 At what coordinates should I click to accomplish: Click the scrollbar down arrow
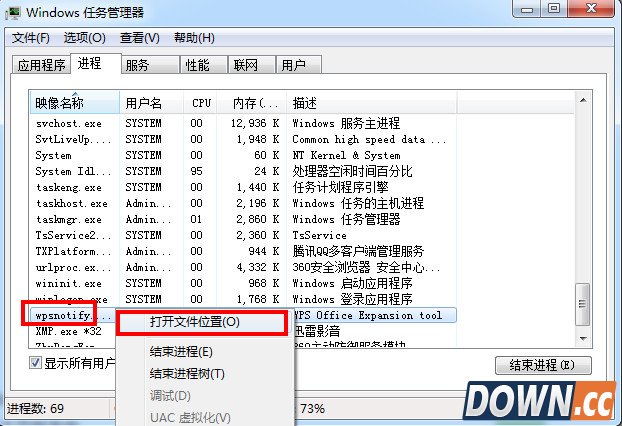point(583,338)
